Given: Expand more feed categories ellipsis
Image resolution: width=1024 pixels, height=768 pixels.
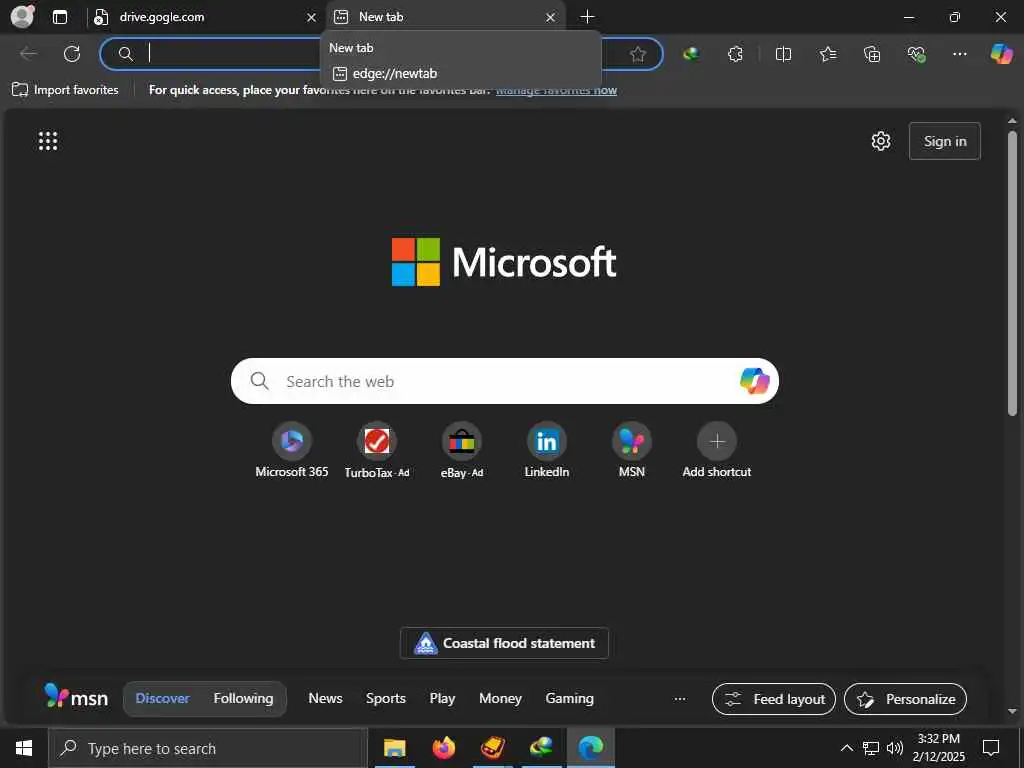Looking at the screenshot, I should coord(680,699).
